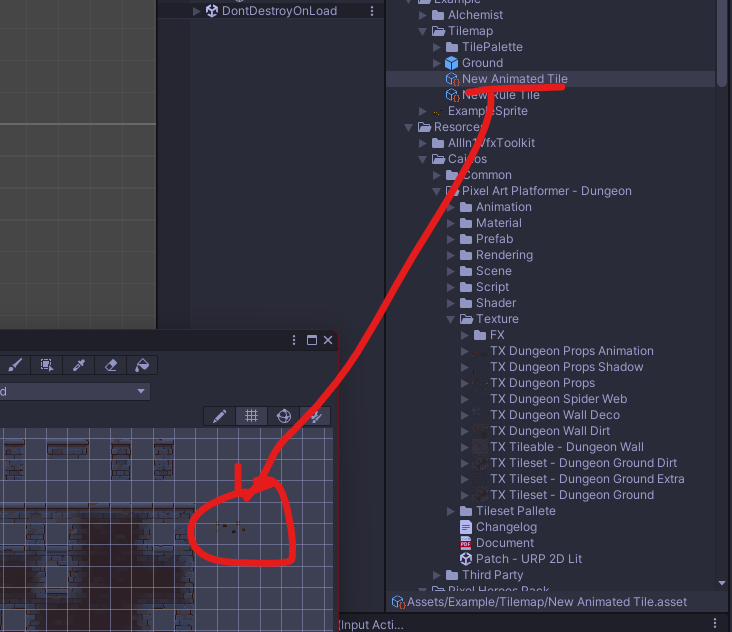Select TX Dungeon Spider Web texture
The height and width of the screenshot is (632, 732).
tap(558, 399)
